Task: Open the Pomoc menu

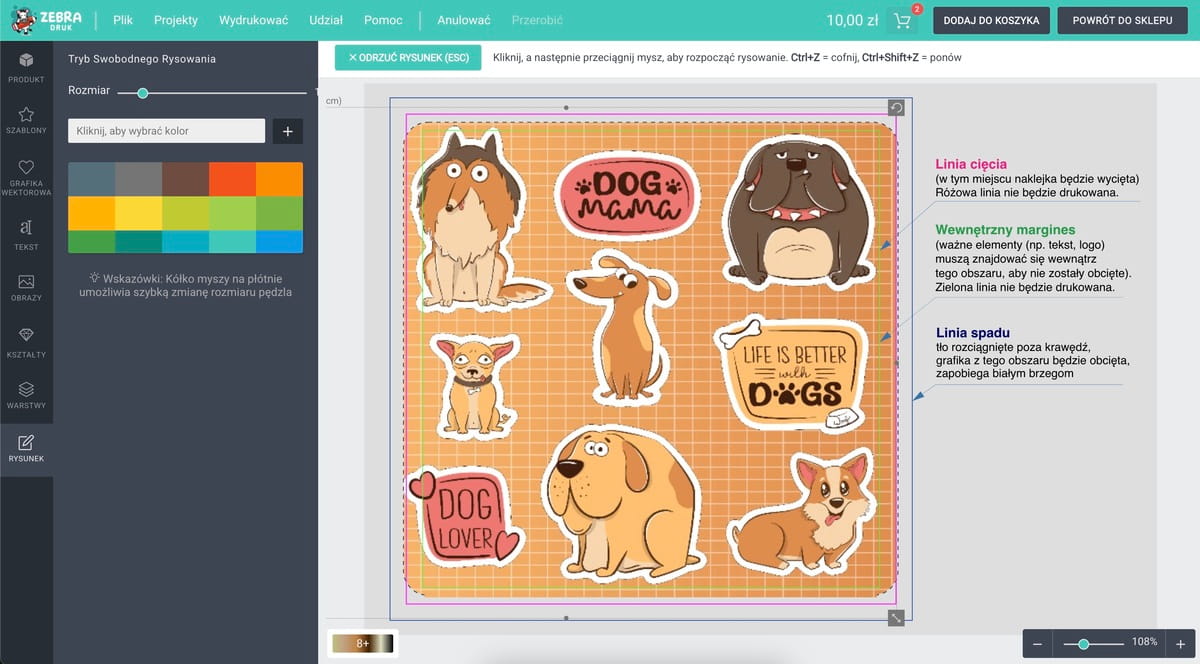Action: point(384,20)
